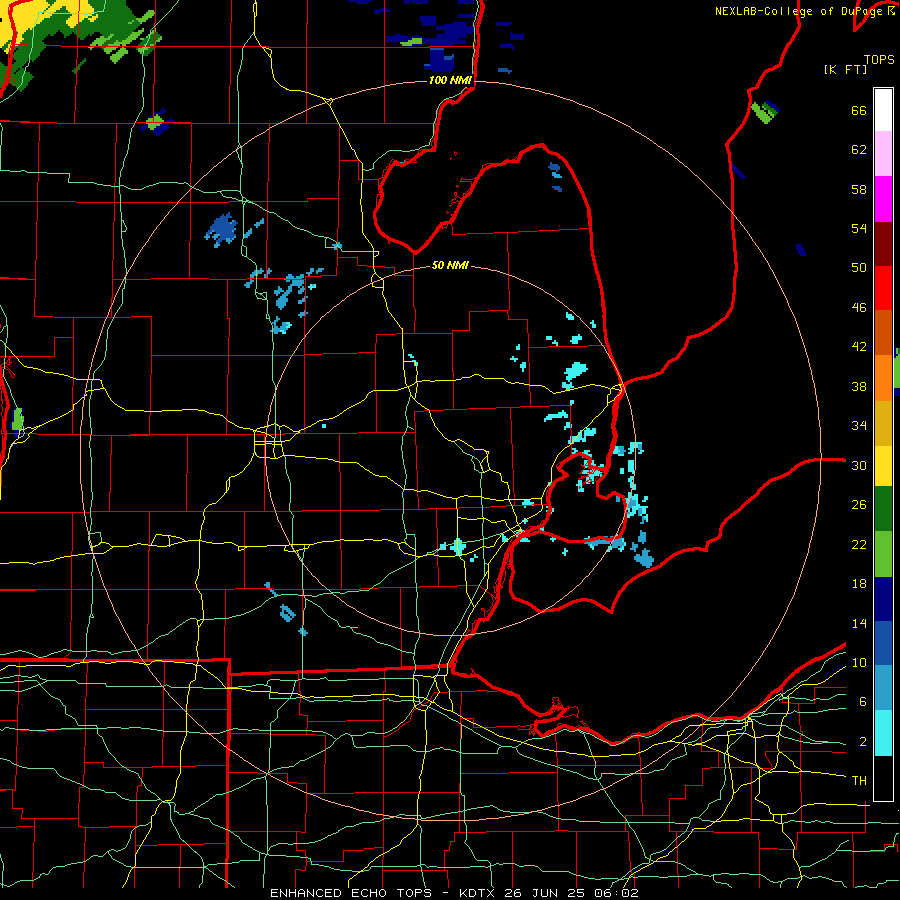Click the 30 scale value
Screen dimensions: 900x900
859,465
